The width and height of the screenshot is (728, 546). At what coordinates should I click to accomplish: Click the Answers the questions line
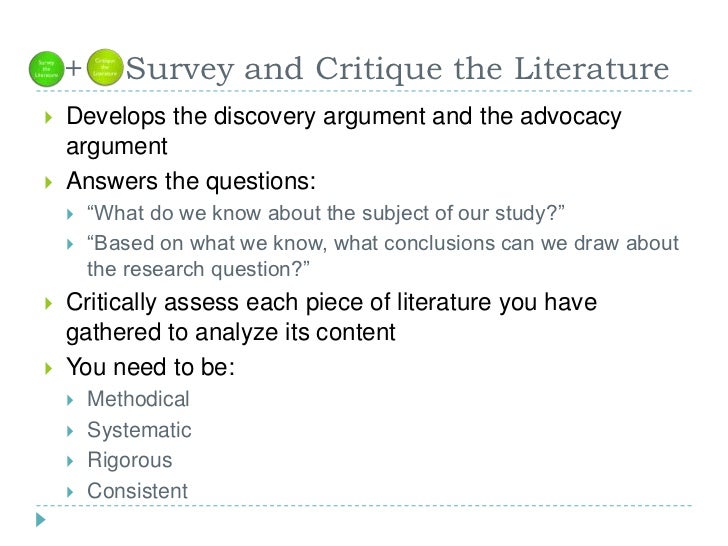pos(191,182)
